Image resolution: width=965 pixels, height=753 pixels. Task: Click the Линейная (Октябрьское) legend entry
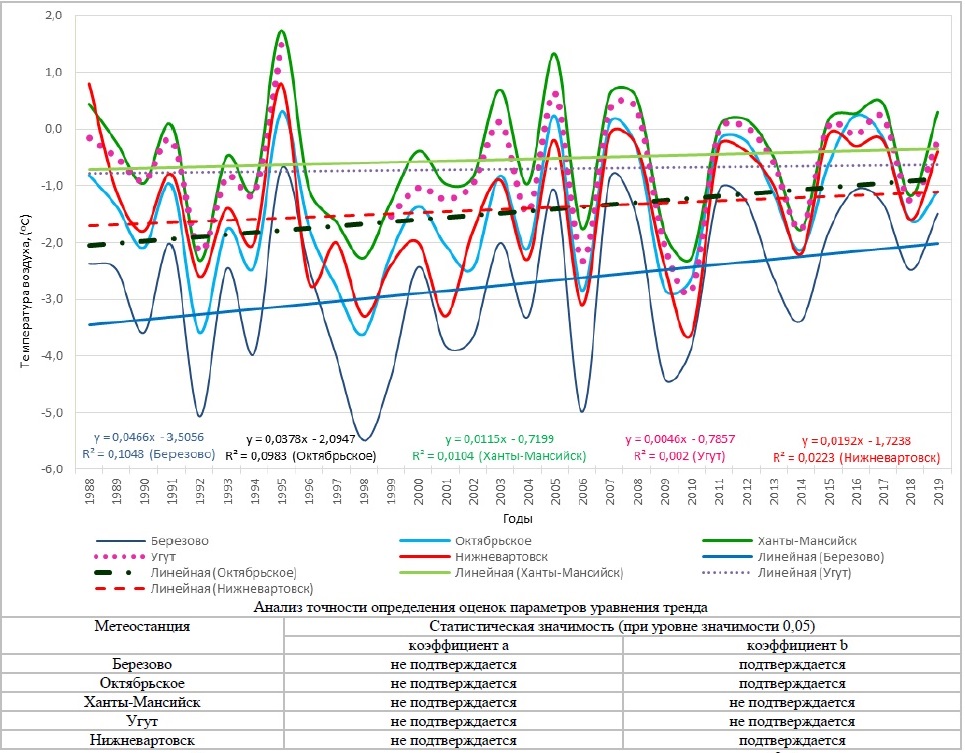[x=222, y=573]
